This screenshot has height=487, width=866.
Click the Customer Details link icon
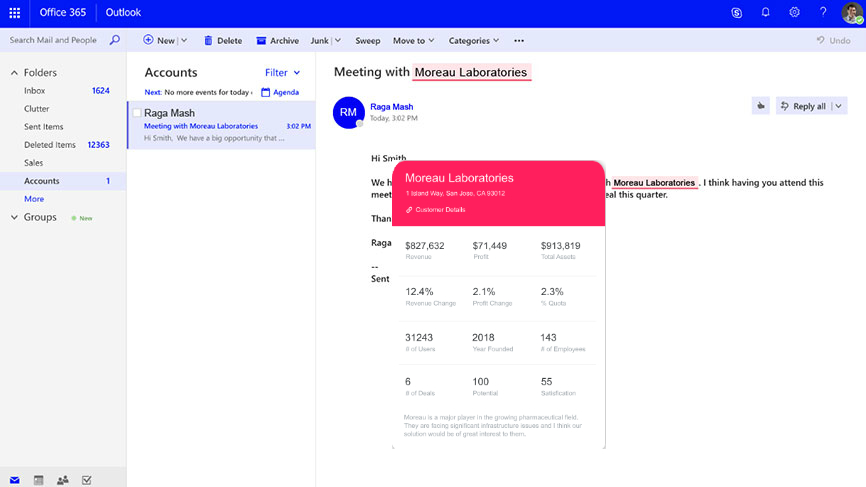(409, 210)
